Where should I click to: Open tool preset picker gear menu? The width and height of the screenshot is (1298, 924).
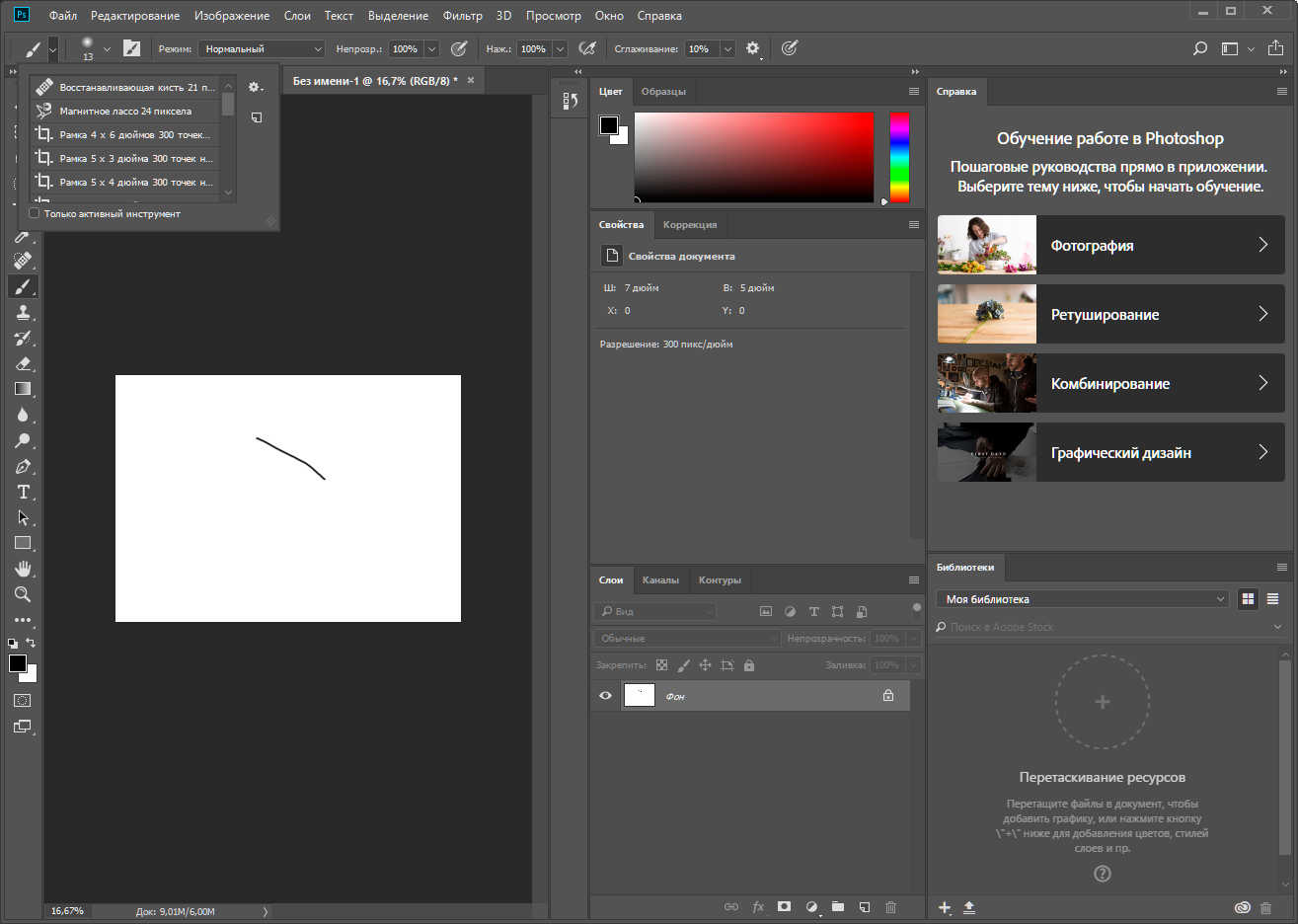point(256,87)
